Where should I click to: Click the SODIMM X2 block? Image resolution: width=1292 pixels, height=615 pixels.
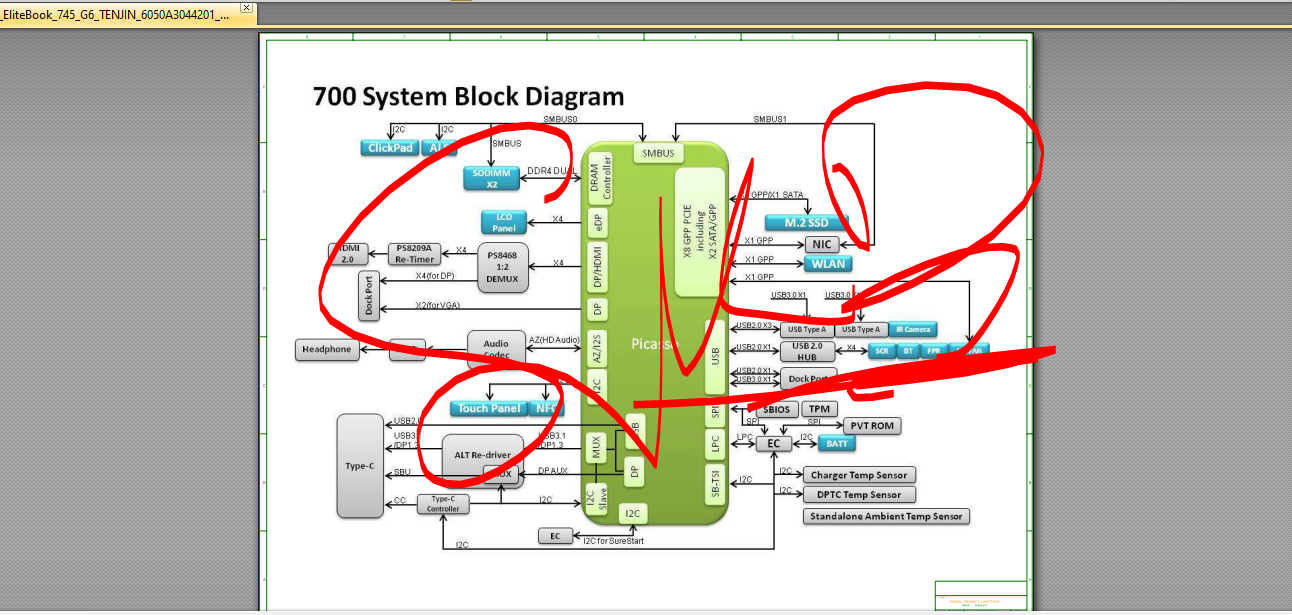pyautogui.click(x=491, y=178)
